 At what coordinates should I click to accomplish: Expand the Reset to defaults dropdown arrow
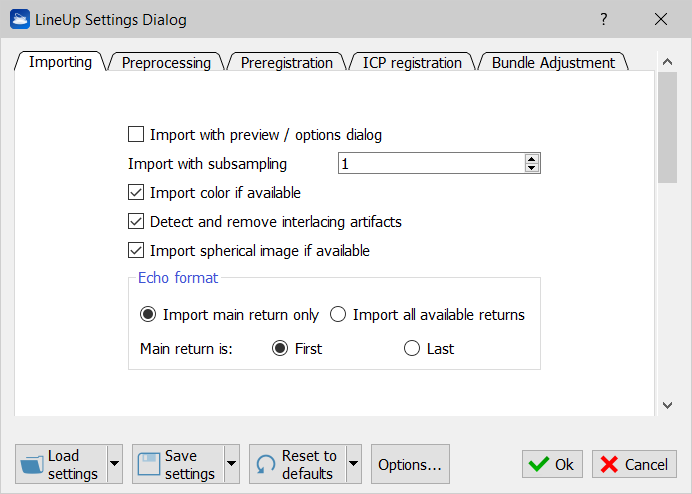click(x=353, y=464)
